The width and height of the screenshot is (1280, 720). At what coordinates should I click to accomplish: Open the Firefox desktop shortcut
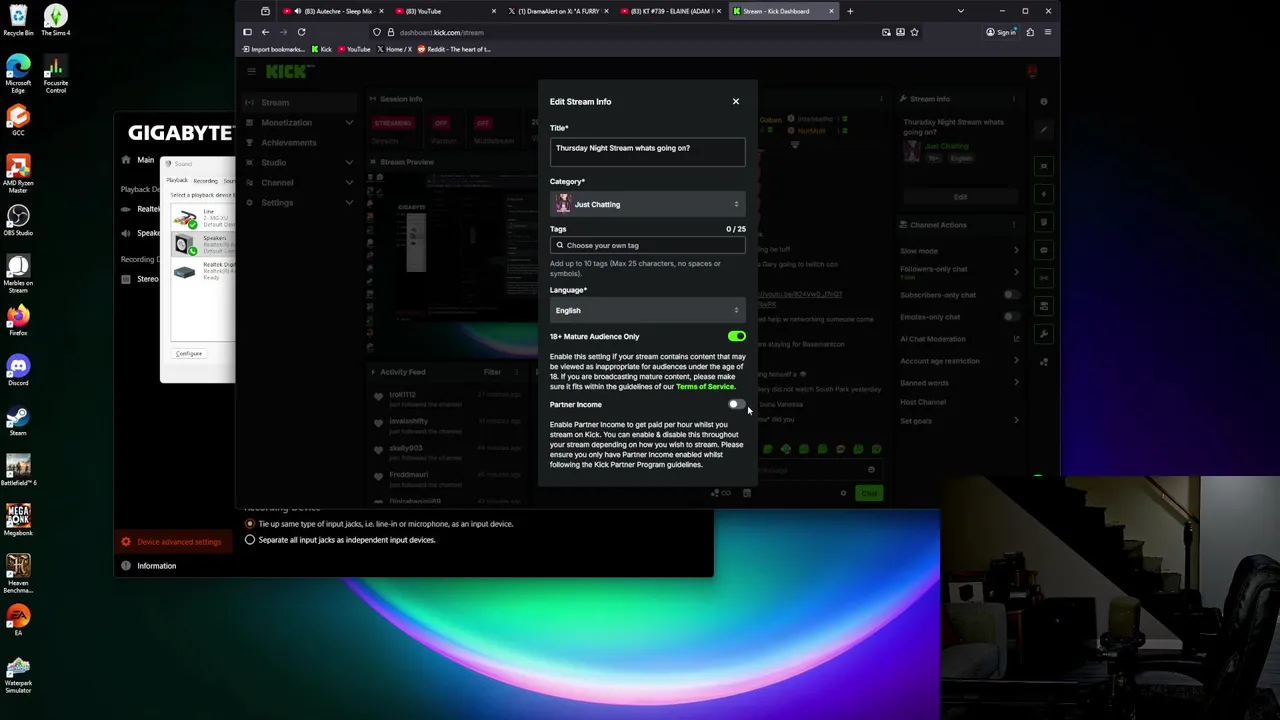tap(18, 320)
